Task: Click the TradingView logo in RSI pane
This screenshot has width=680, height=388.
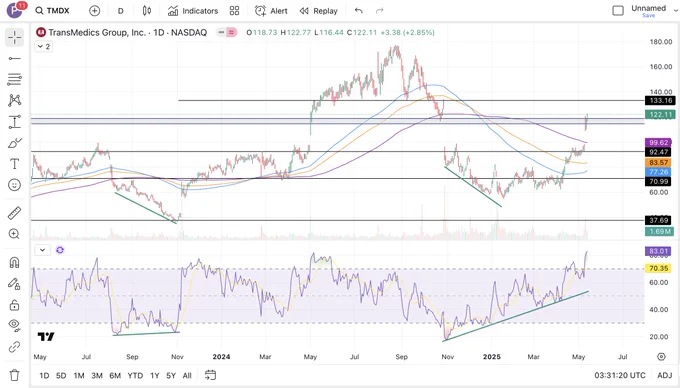Action: click(x=46, y=336)
